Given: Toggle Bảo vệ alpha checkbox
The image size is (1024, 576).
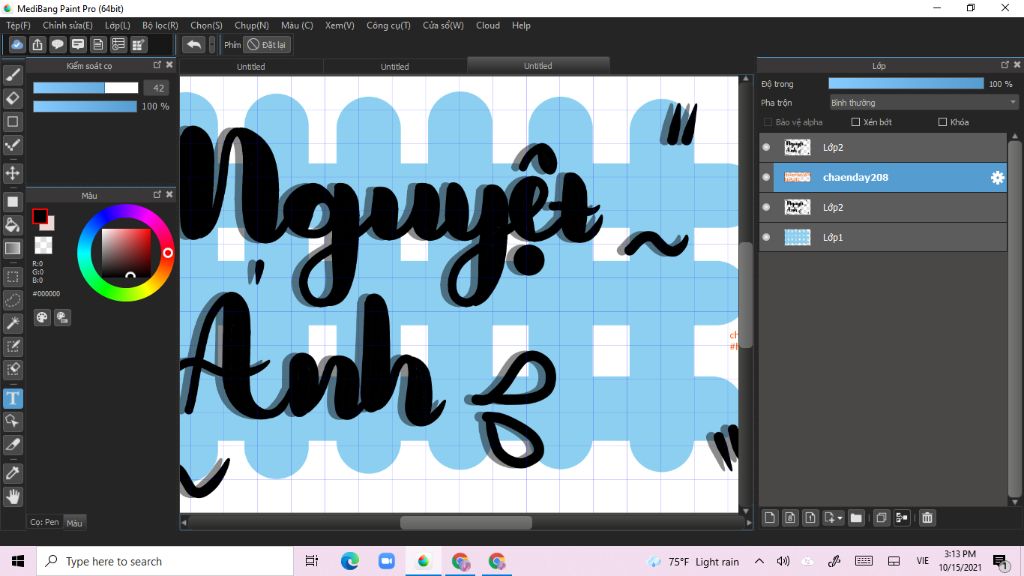Looking at the screenshot, I should pyautogui.click(x=768, y=122).
